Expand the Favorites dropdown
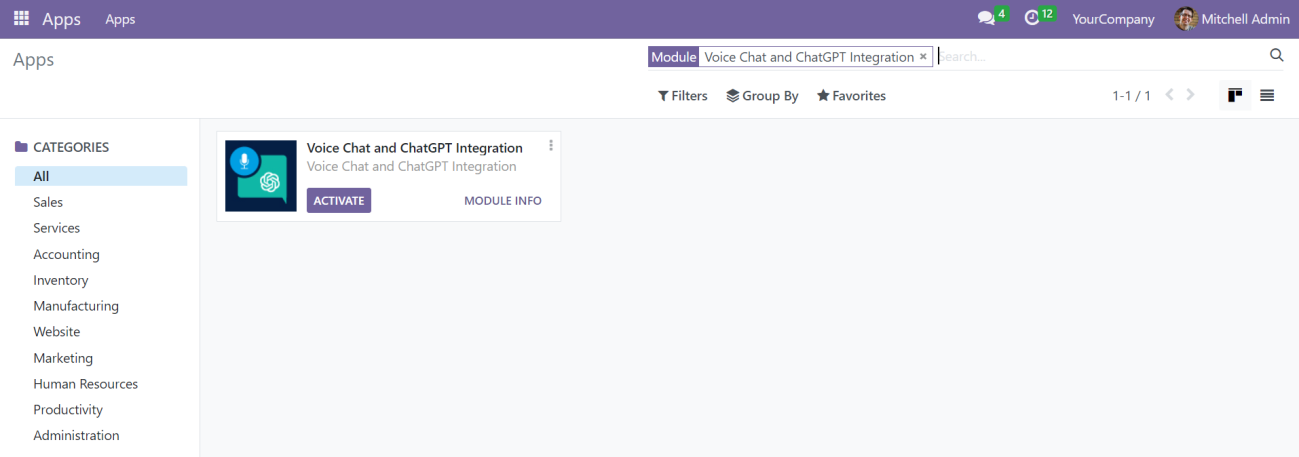The width and height of the screenshot is (1299, 457). 851,96
